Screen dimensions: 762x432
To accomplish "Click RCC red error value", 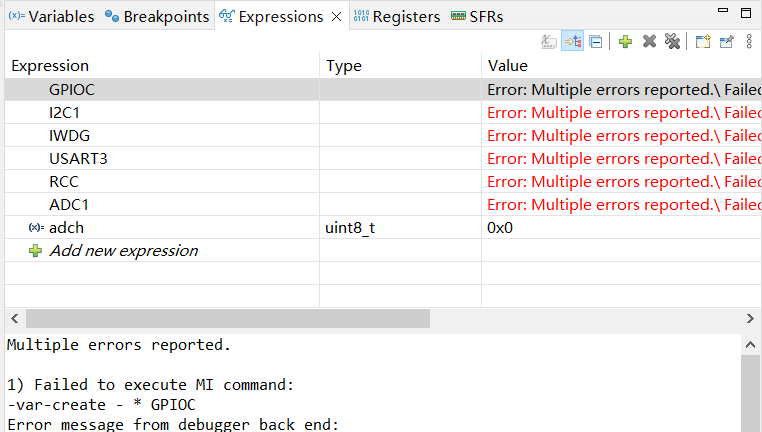I will click(624, 182).
